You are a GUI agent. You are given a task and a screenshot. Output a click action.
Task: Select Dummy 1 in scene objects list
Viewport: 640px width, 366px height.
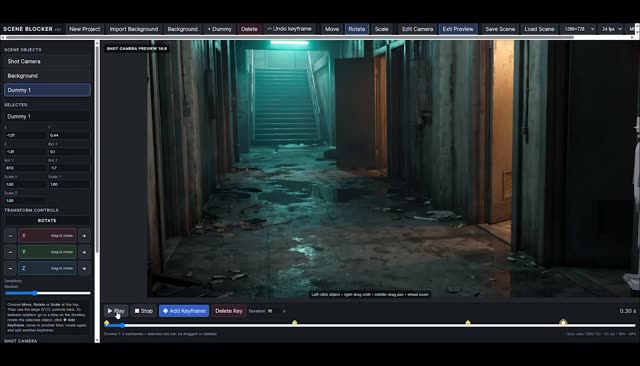click(47, 90)
